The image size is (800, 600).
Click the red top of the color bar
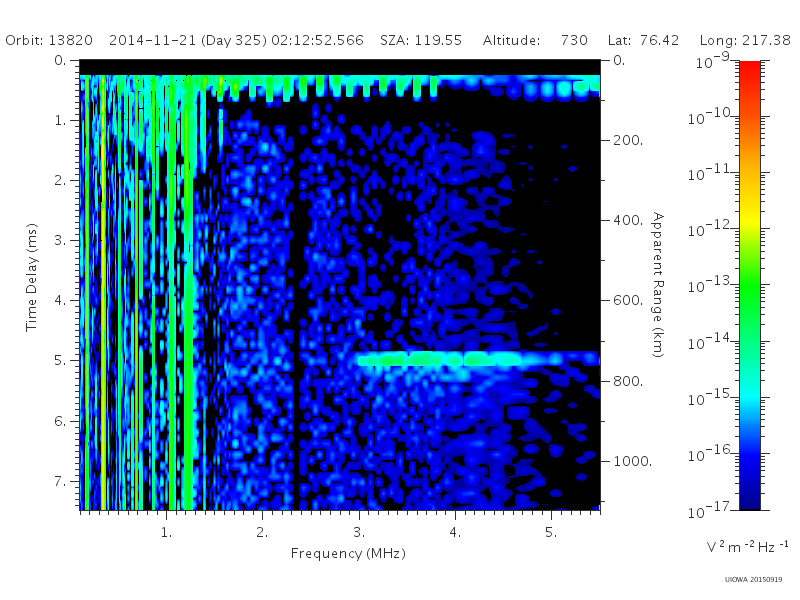tap(750, 69)
